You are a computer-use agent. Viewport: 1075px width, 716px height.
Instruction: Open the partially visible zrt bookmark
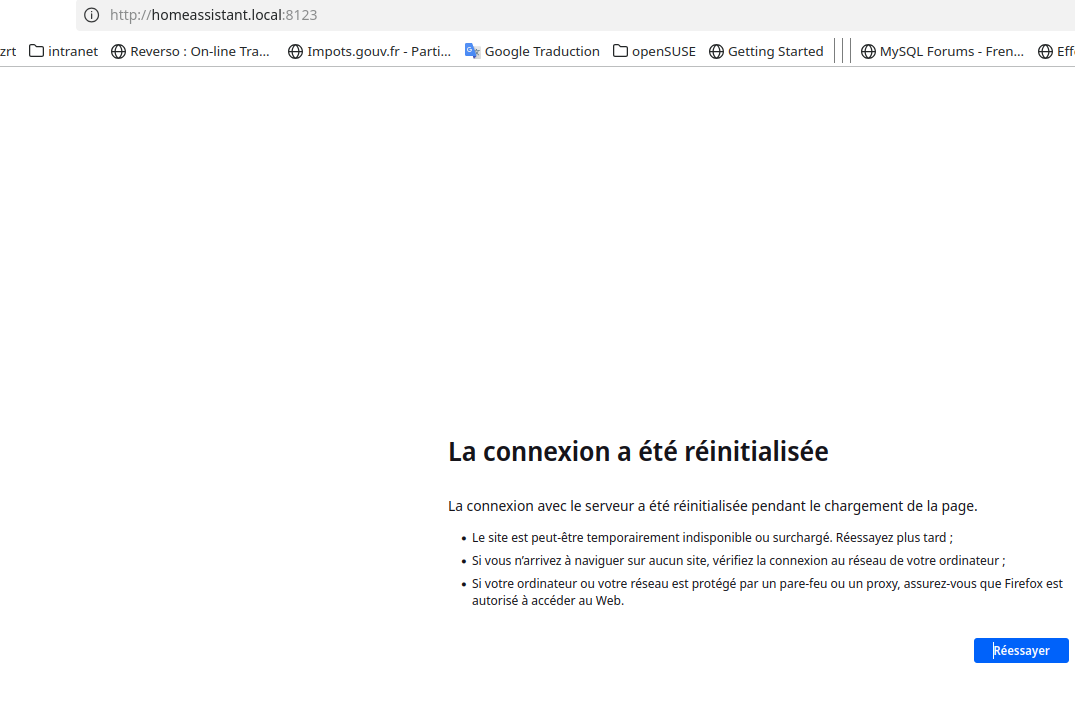pyautogui.click(x=8, y=51)
